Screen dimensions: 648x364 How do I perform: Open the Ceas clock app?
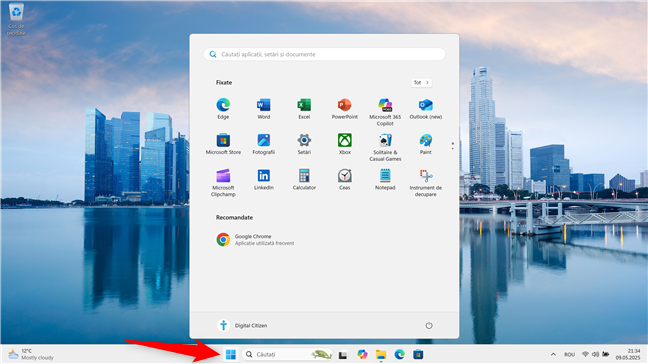tap(345, 179)
